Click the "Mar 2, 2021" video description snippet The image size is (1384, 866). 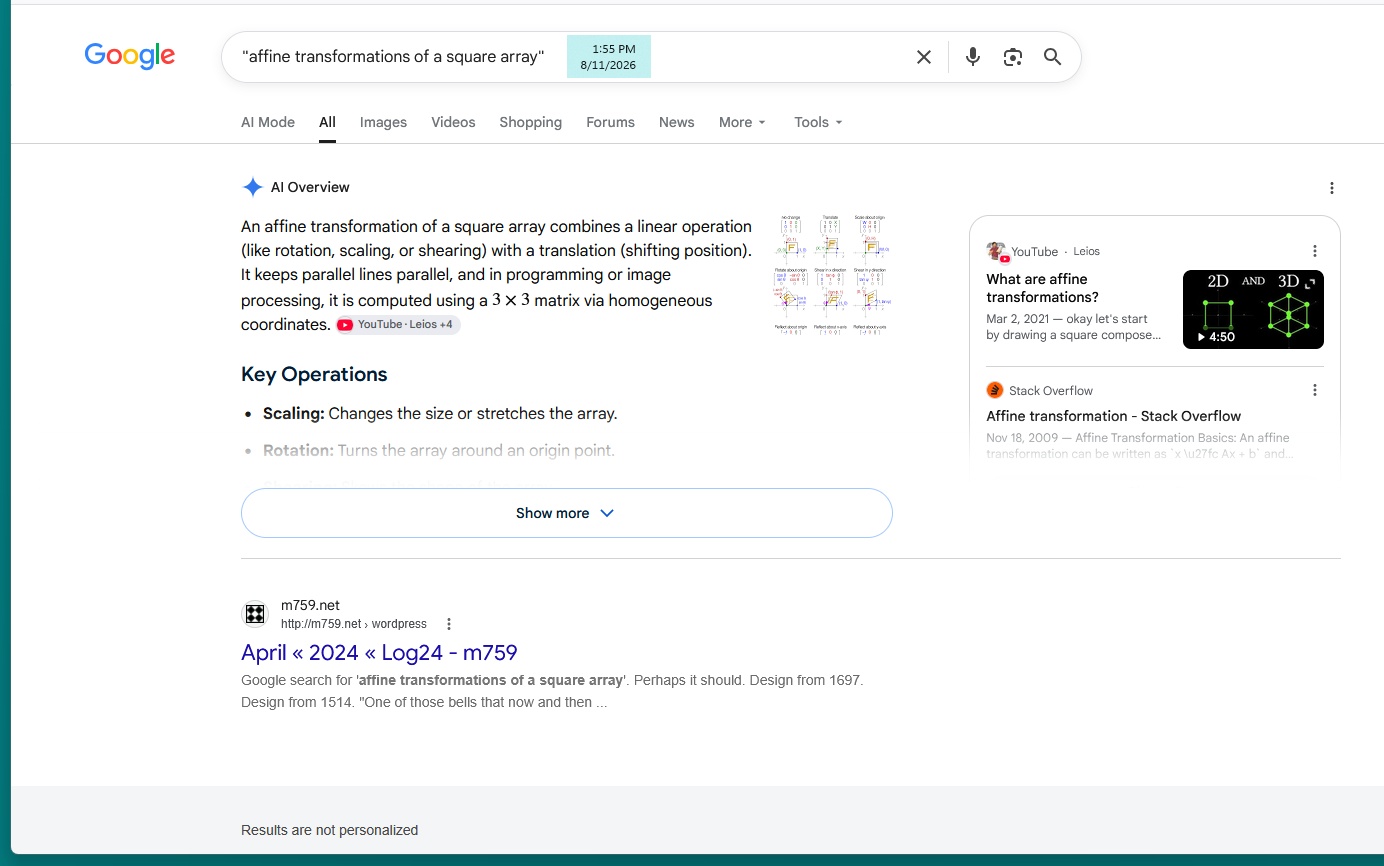[x=1073, y=327]
